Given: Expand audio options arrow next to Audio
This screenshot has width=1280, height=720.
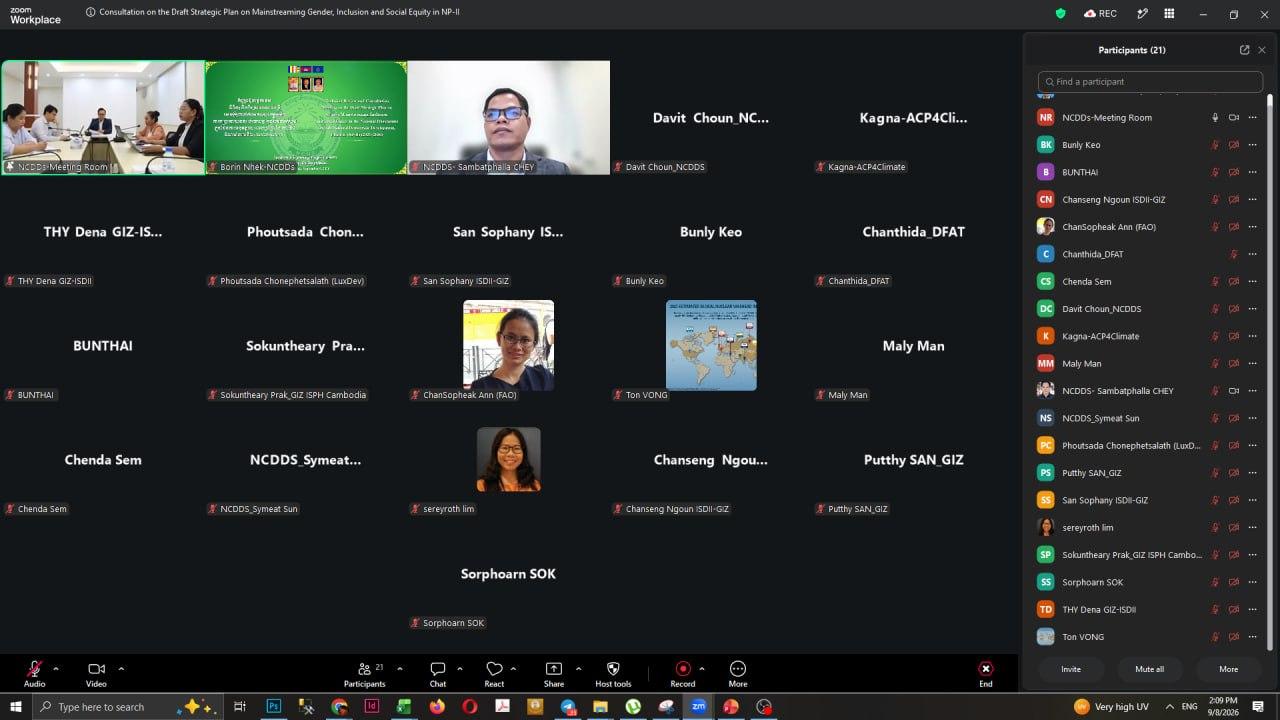Looking at the screenshot, I should (56, 668).
